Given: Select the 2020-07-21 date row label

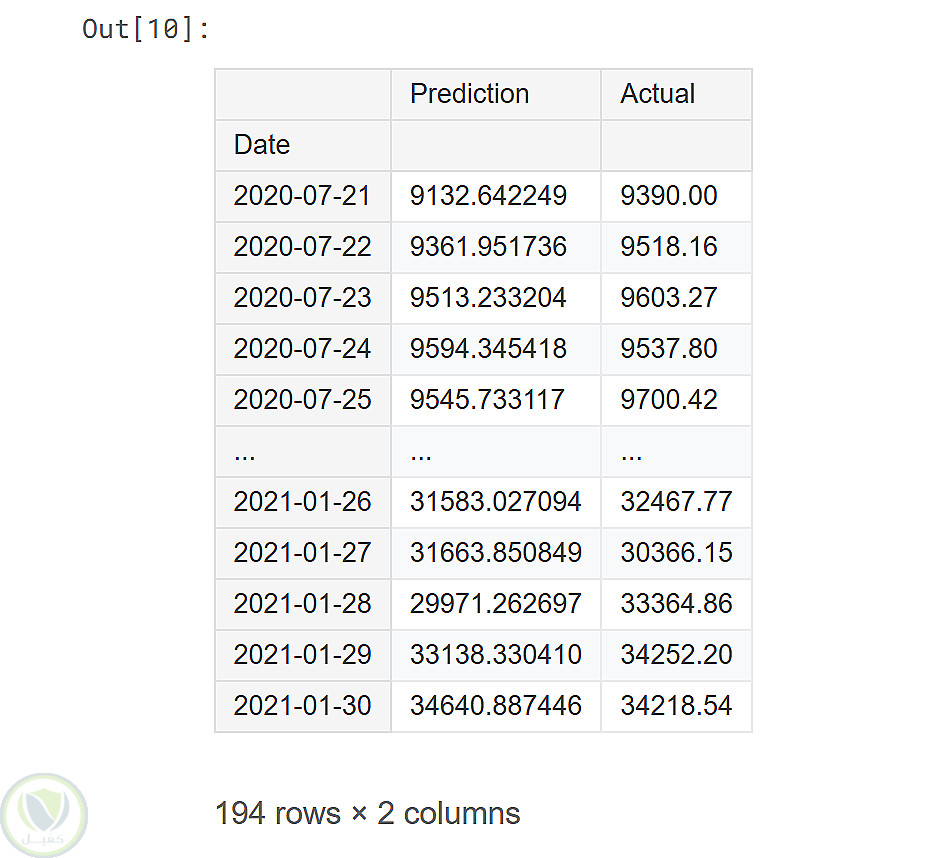Looking at the screenshot, I should click(x=302, y=196).
